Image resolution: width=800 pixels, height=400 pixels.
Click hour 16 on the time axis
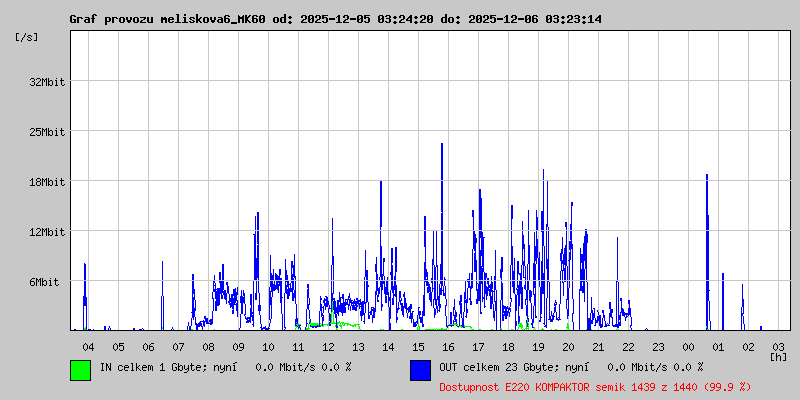click(x=448, y=346)
